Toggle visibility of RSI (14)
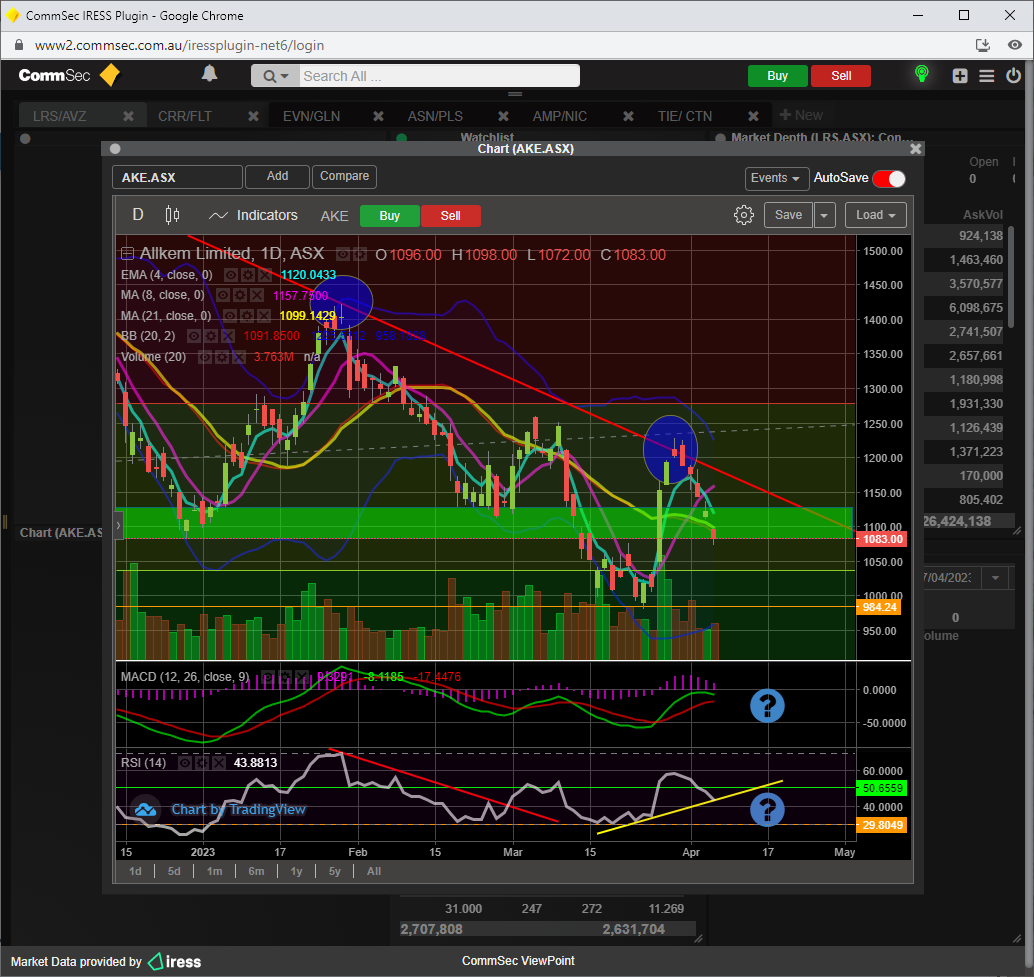Viewport: 1034px width, 977px height. (185, 763)
